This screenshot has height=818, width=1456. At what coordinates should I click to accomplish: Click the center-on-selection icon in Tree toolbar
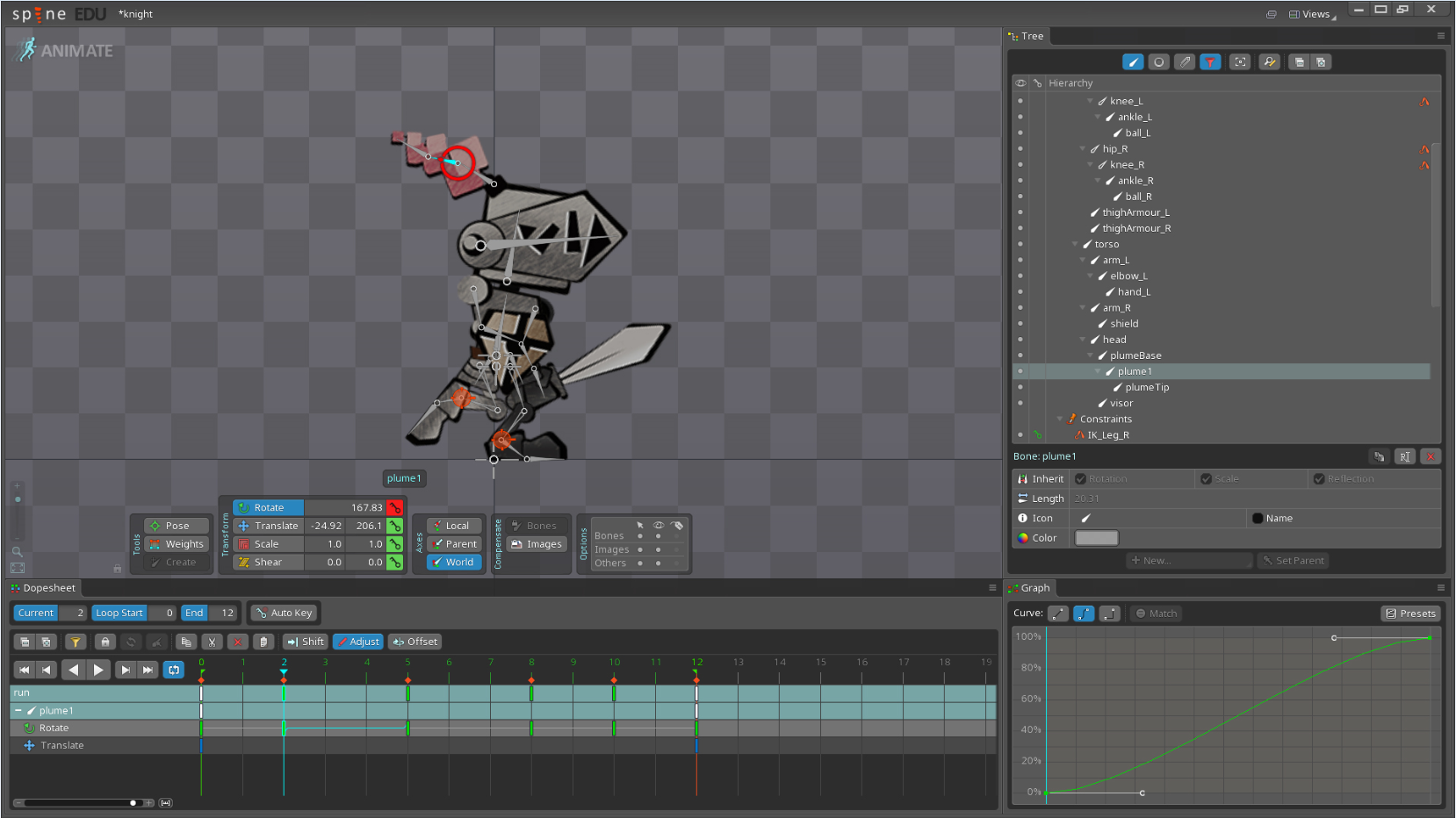pyautogui.click(x=1239, y=62)
